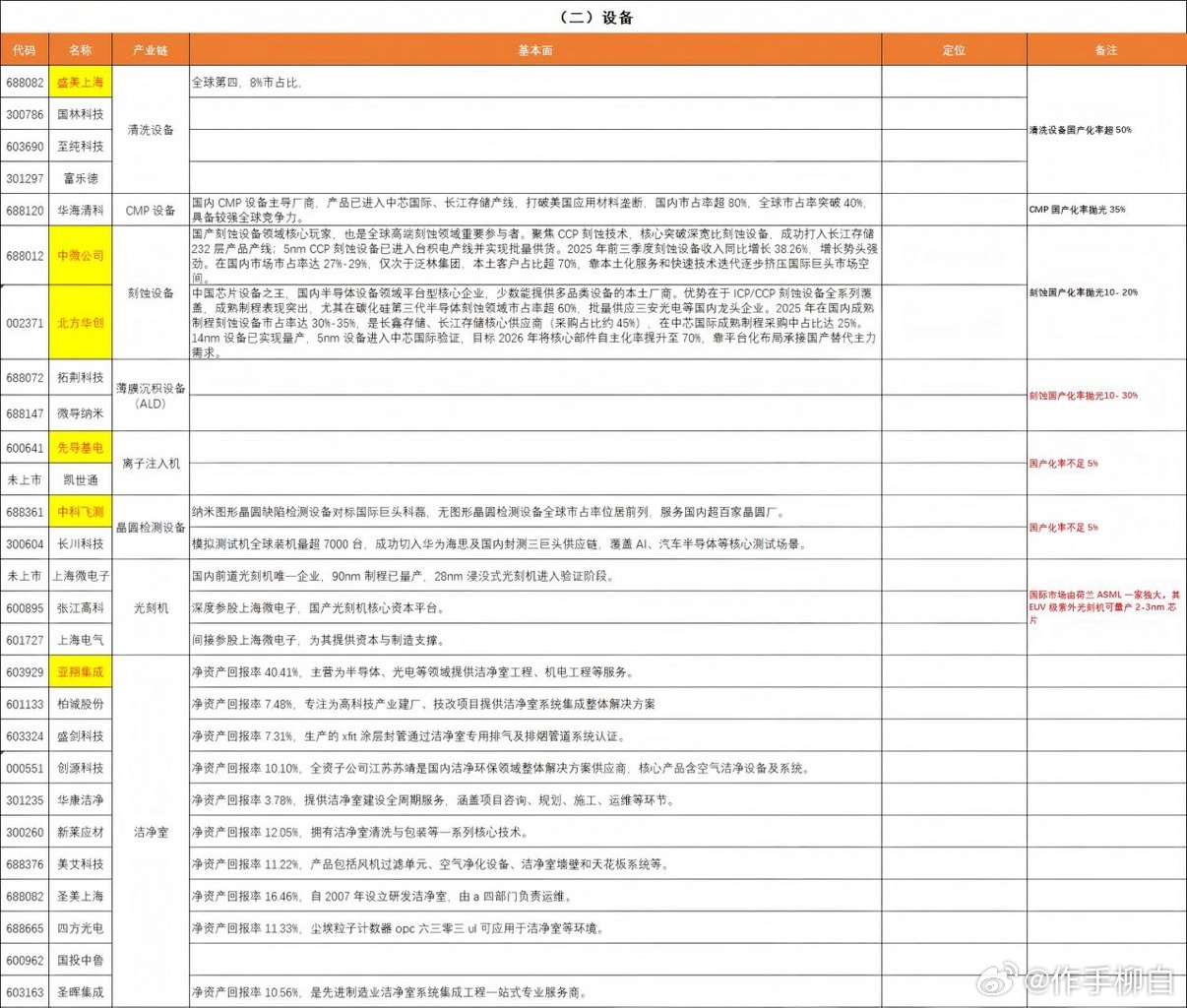Select the highlighted name cell 中微公司
The width and height of the screenshot is (1187, 1008).
(81, 256)
